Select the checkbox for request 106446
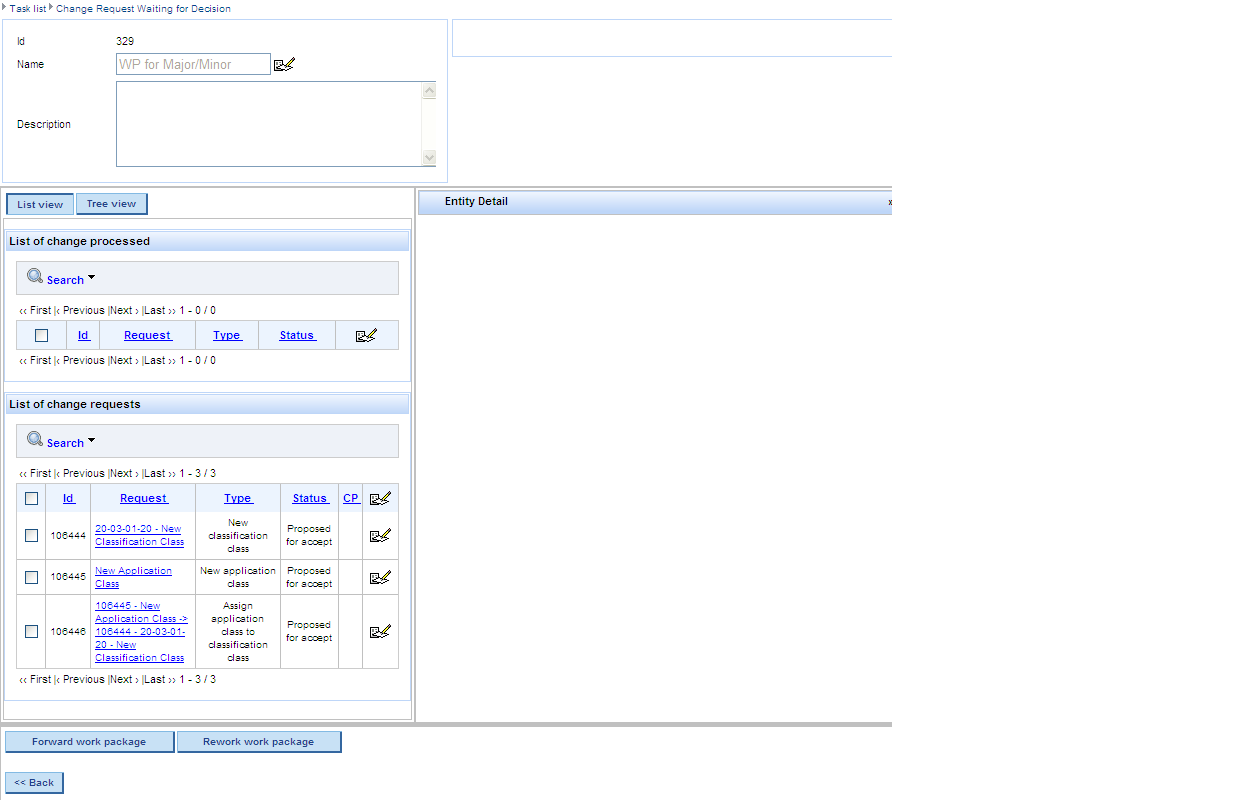 coord(31,632)
